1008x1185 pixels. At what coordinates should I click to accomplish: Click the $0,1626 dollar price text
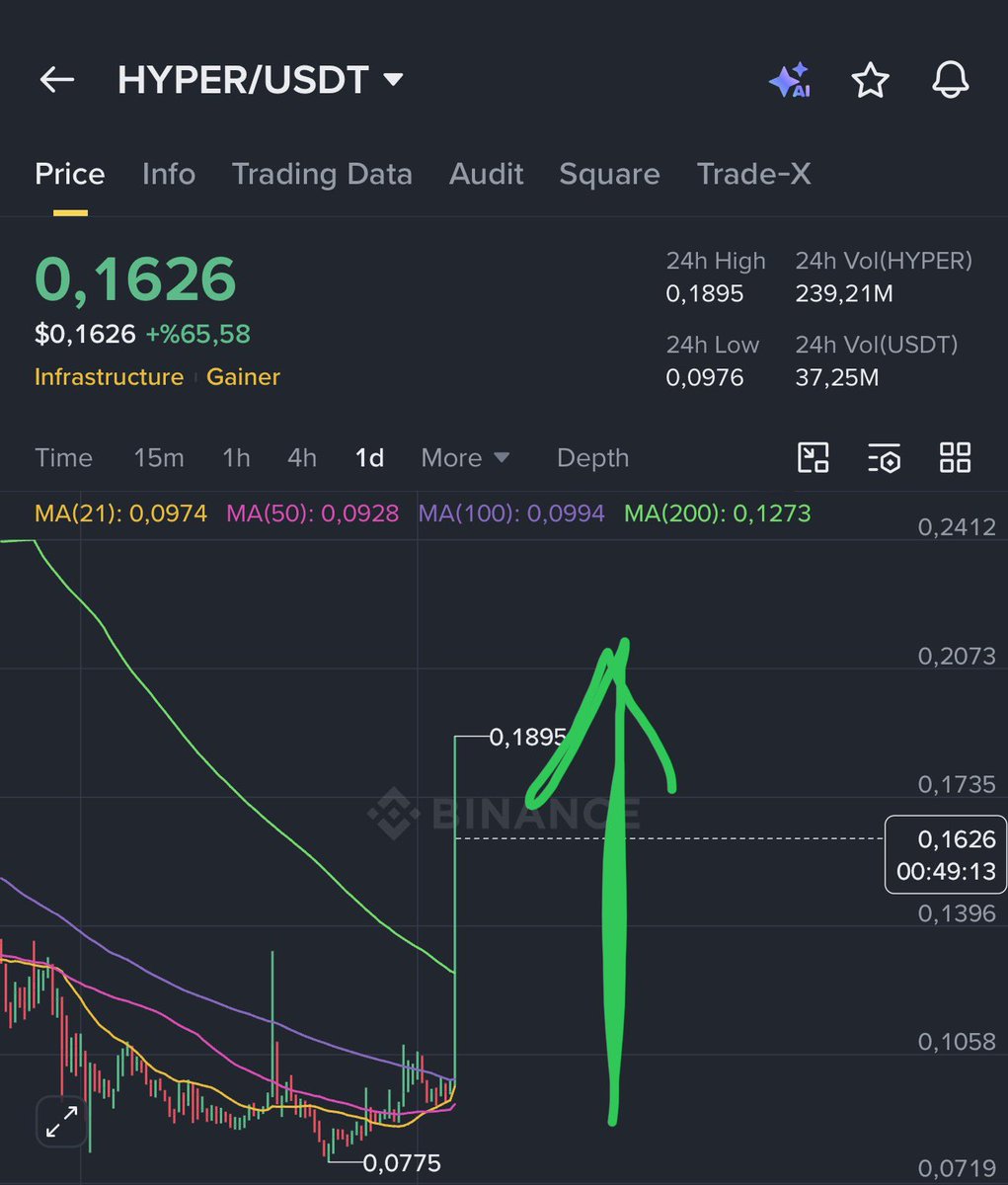coord(85,334)
